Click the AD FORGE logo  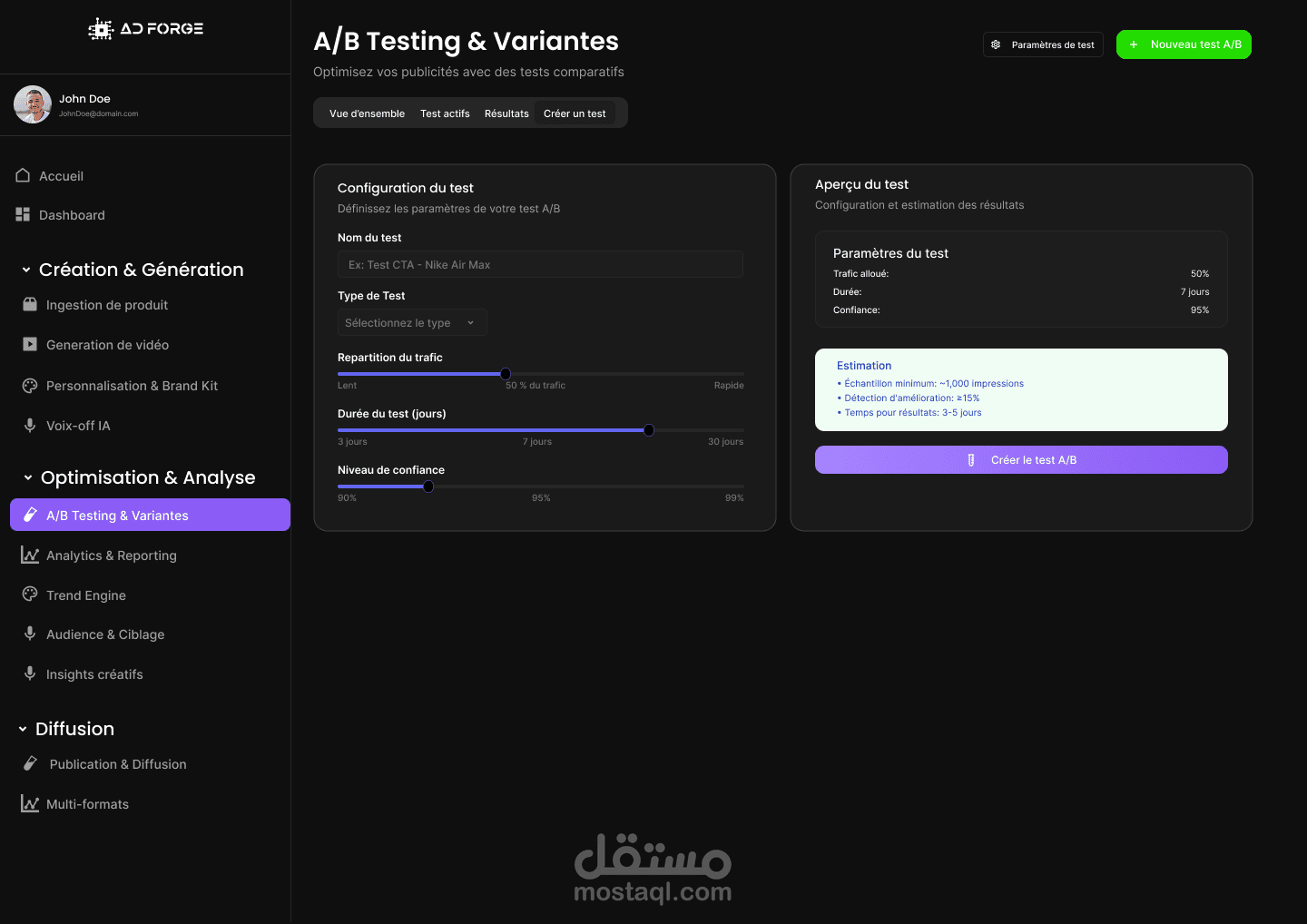point(146,29)
